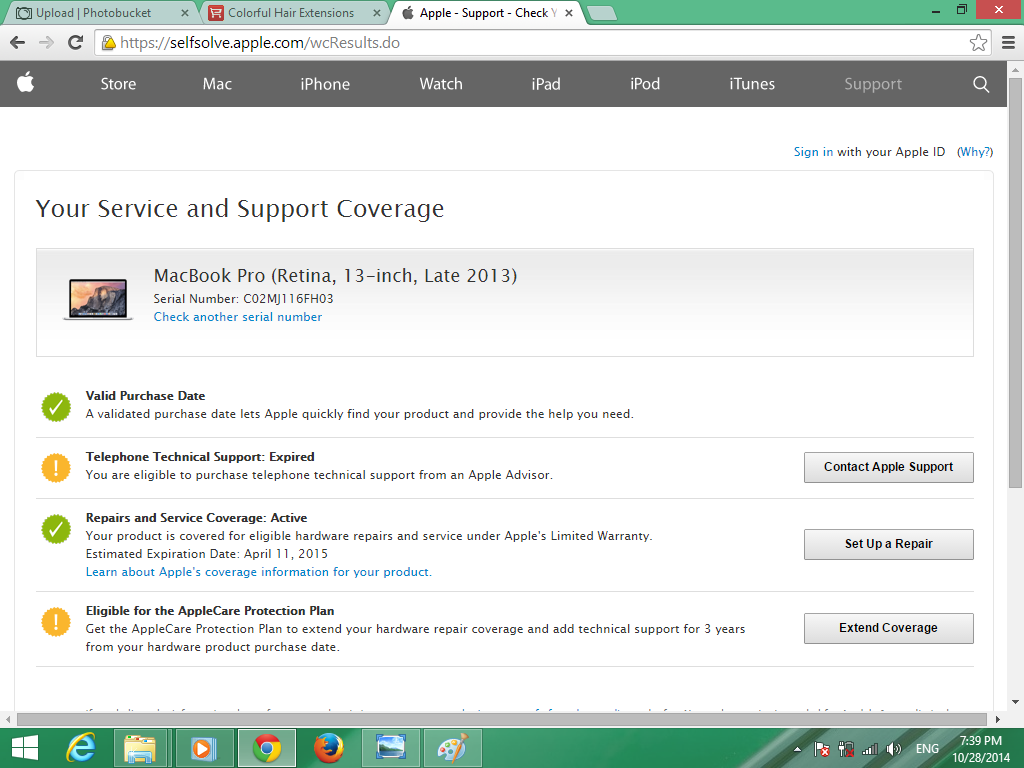Open Internet Explorer from the taskbar
Screen dimensions: 1024x768
(x=81, y=748)
